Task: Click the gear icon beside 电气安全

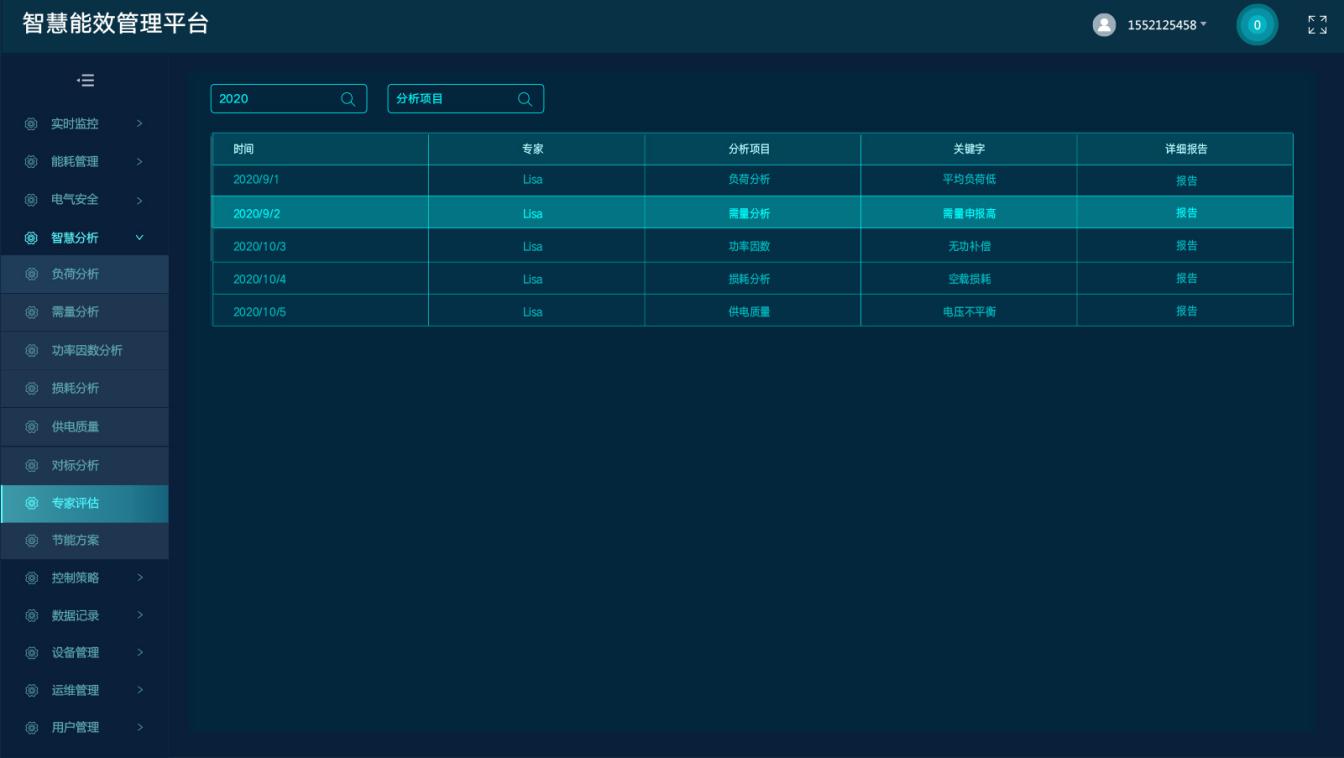Action: (31, 200)
